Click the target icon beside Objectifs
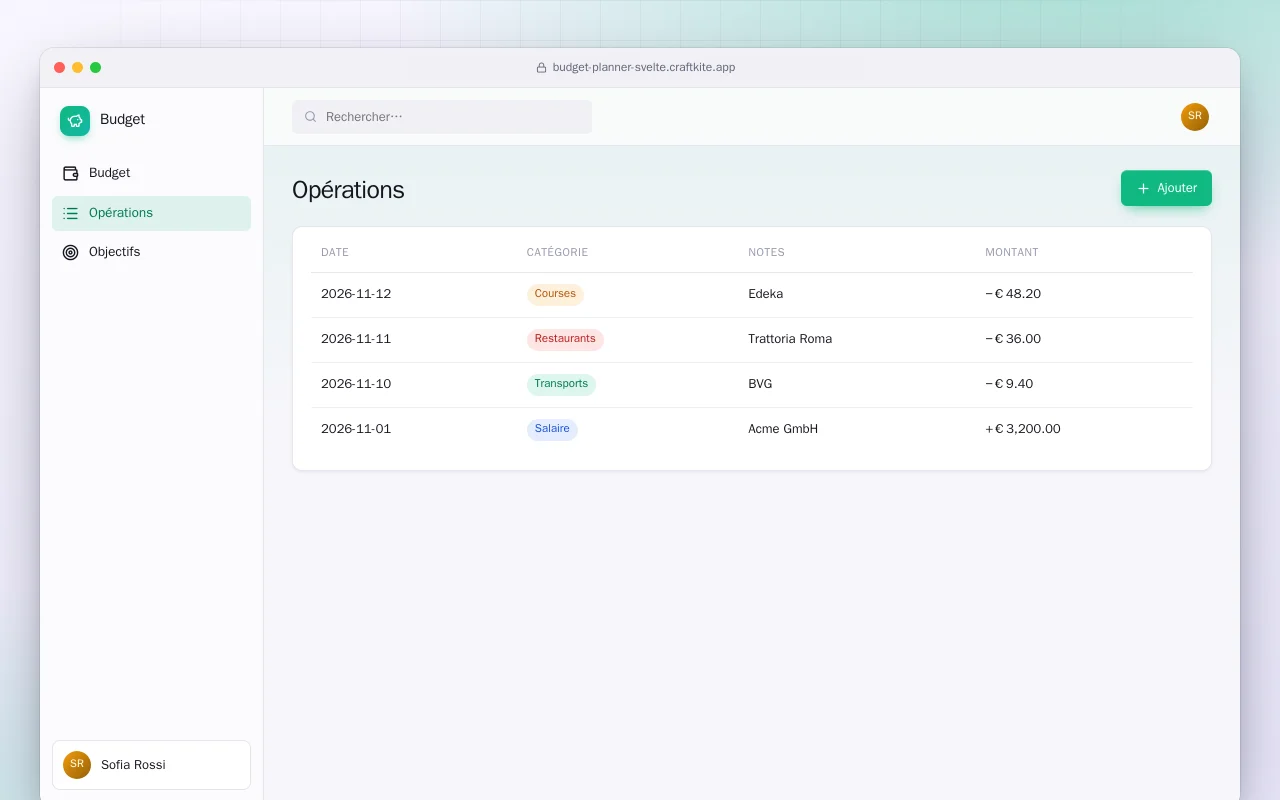 70,252
